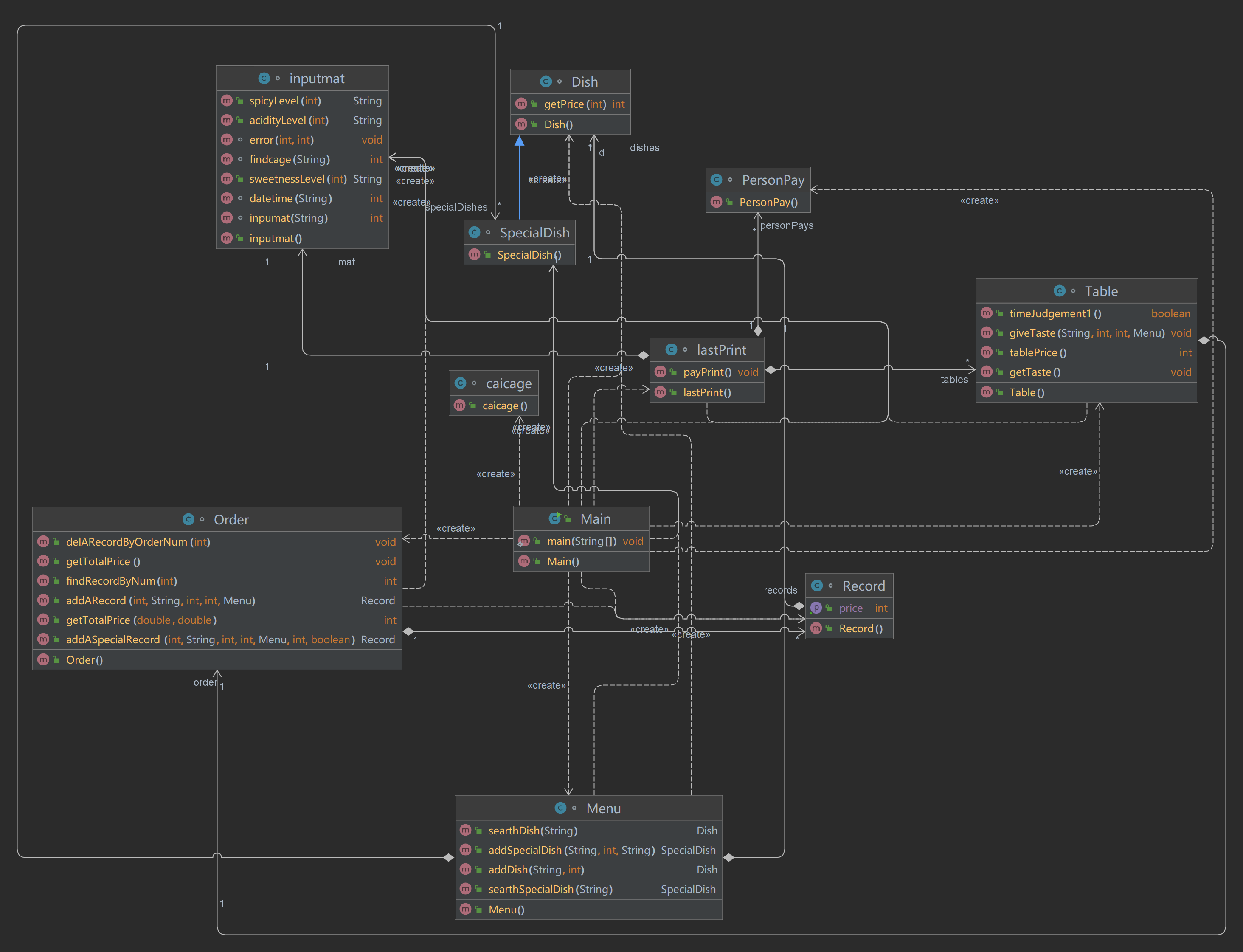
Task: Select the lastPrint class title
Action: (721, 349)
